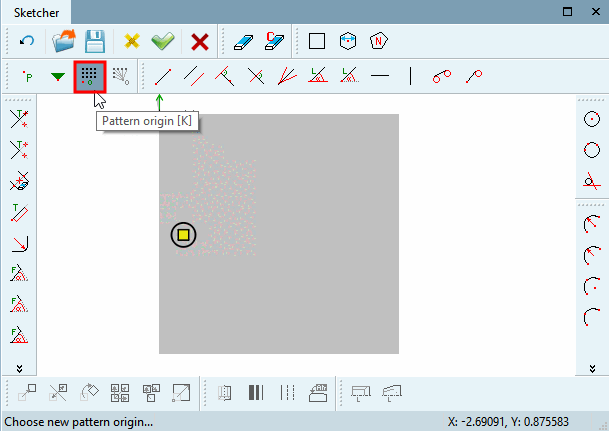This screenshot has height=431, width=609.
Task: Click the empty square icon
Action: 317,41
